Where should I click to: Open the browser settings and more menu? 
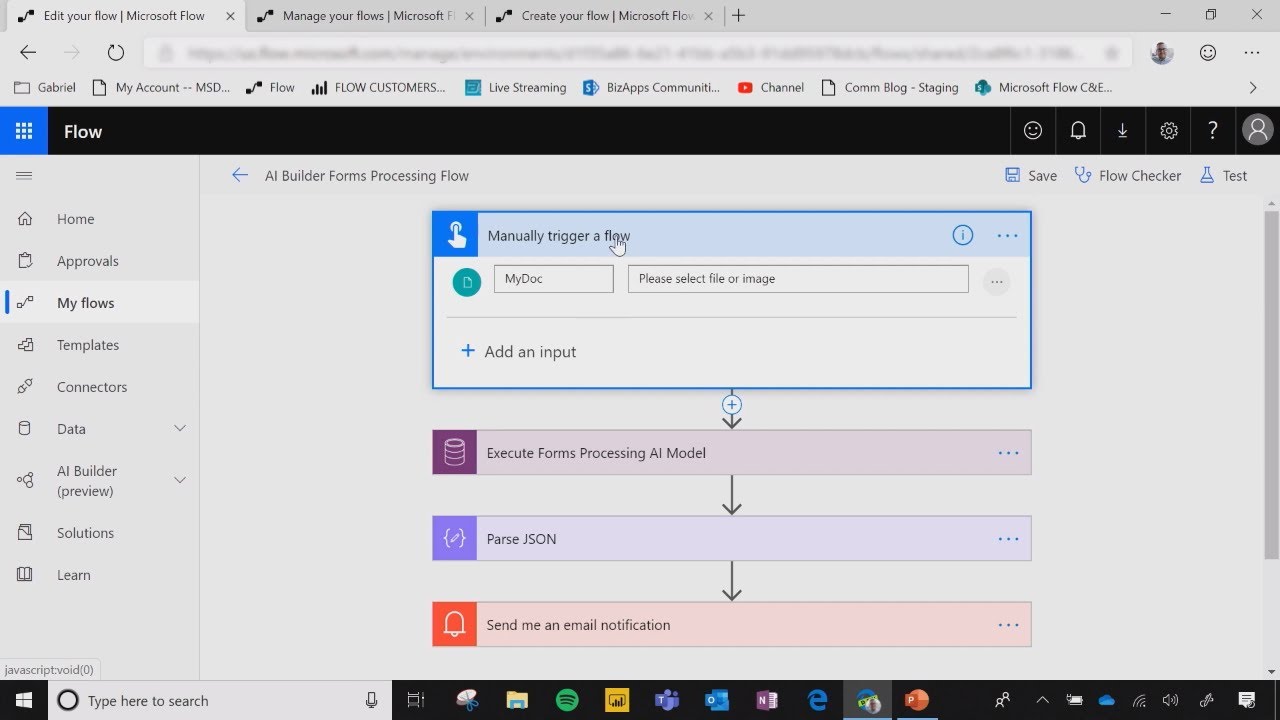pyautogui.click(x=1252, y=53)
